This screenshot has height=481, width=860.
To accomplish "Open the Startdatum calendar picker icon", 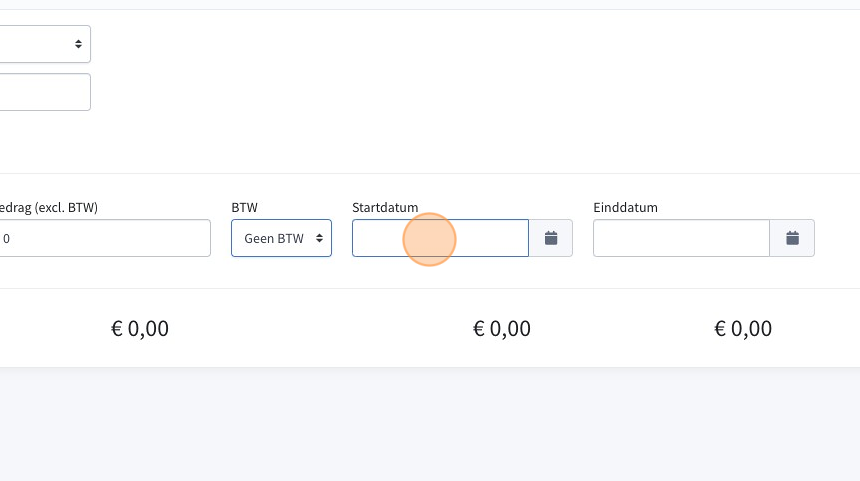I will pyautogui.click(x=551, y=238).
